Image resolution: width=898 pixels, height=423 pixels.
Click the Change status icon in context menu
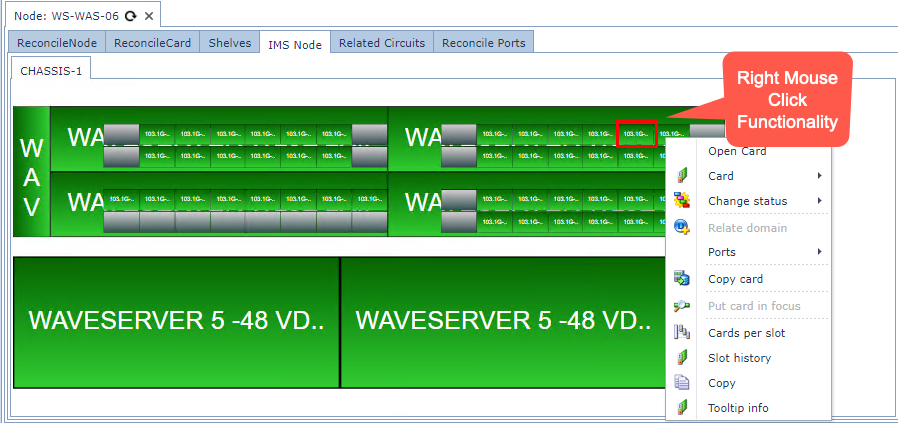[x=682, y=201]
